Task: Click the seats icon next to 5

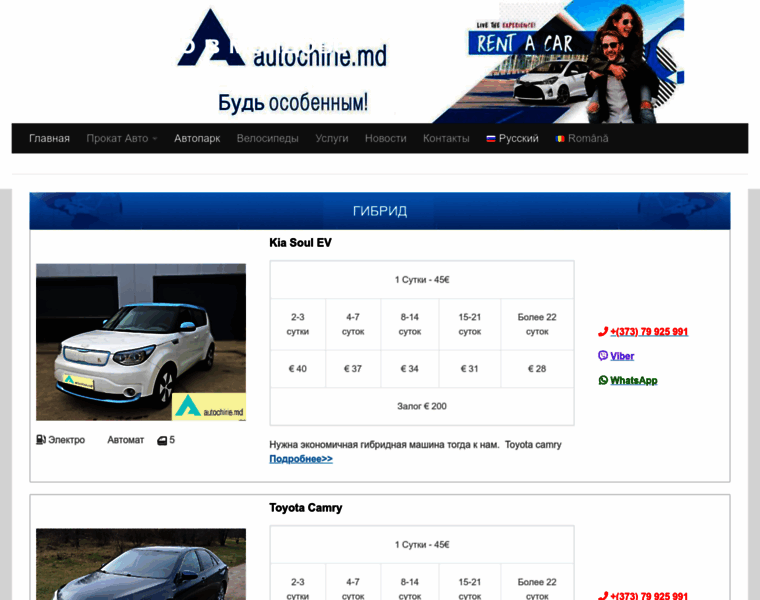Action: point(162,441)
